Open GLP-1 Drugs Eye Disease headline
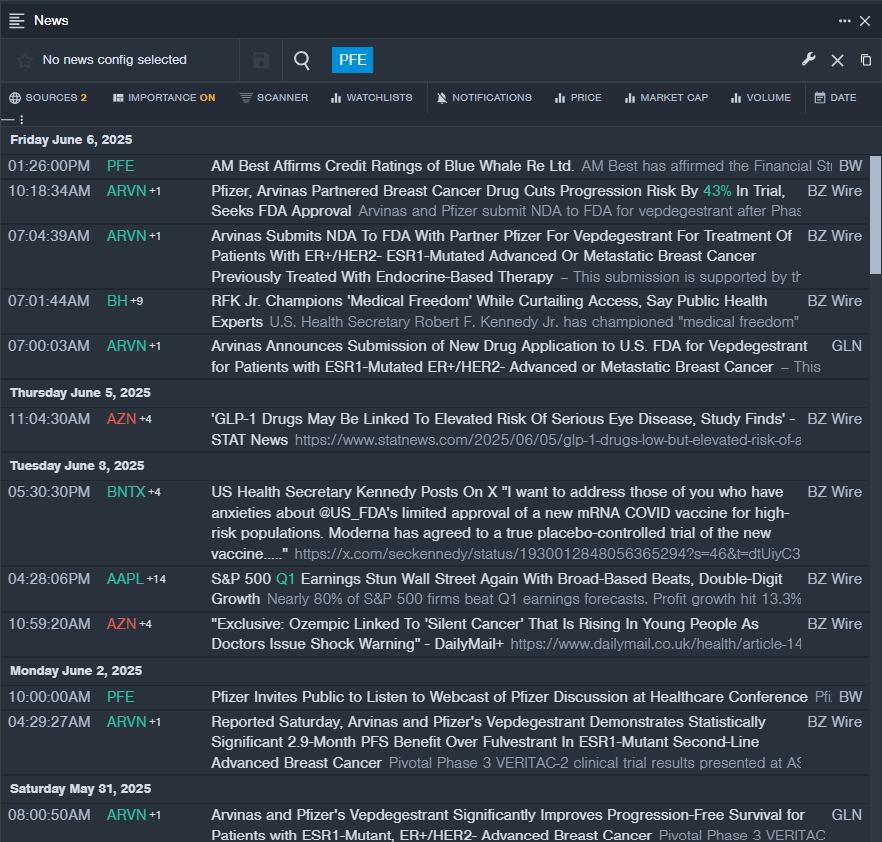Image resolution: width=882 pixels, height=842 pixels. click(x=503, y=429)
